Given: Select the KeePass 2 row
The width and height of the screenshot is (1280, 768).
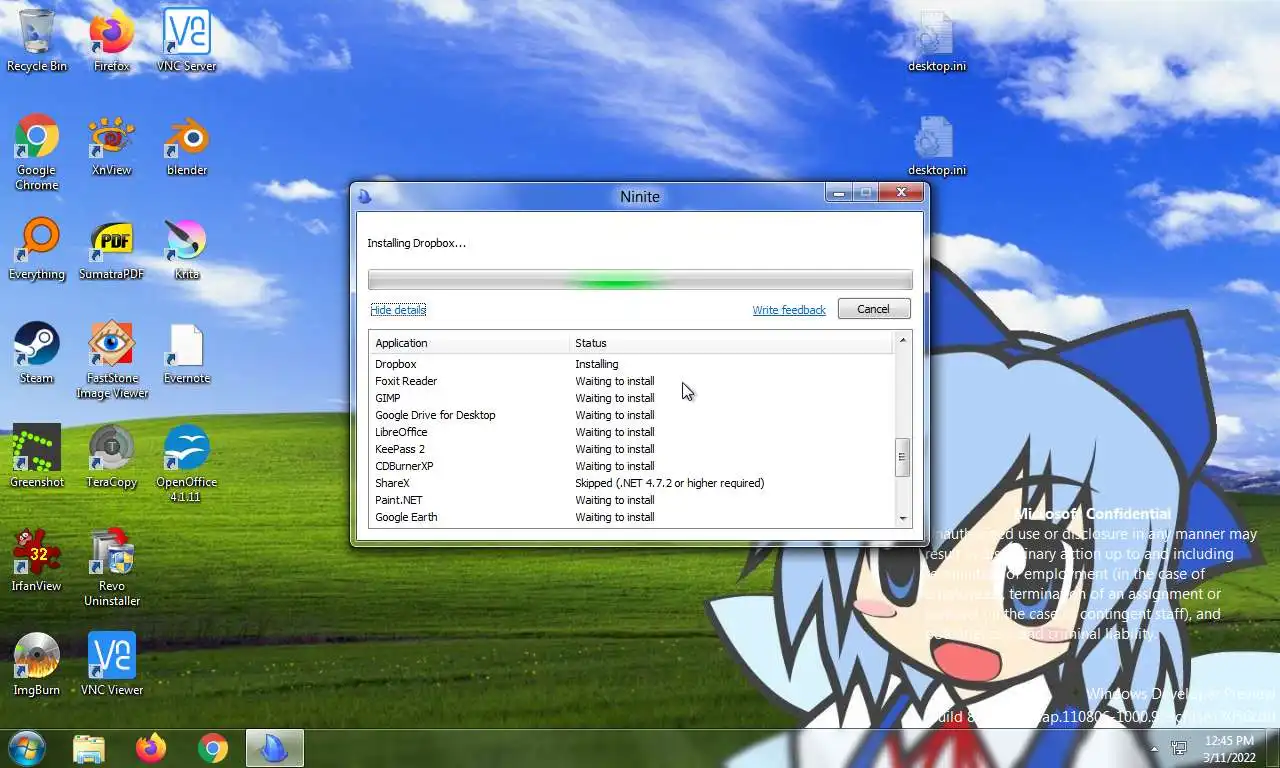Looking at the screenshot, I should click(631, 449).
